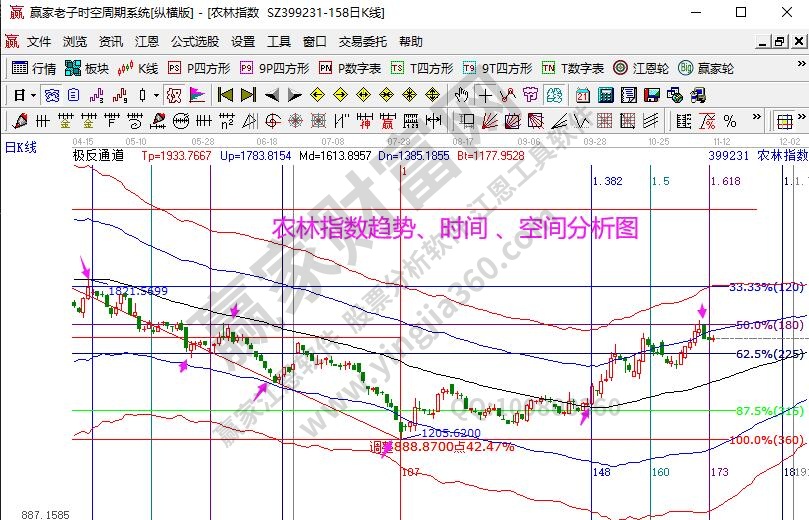The image size is (809, 520).
Task: Click the black right-arrow play forward icon
Action: coord(294,95)
